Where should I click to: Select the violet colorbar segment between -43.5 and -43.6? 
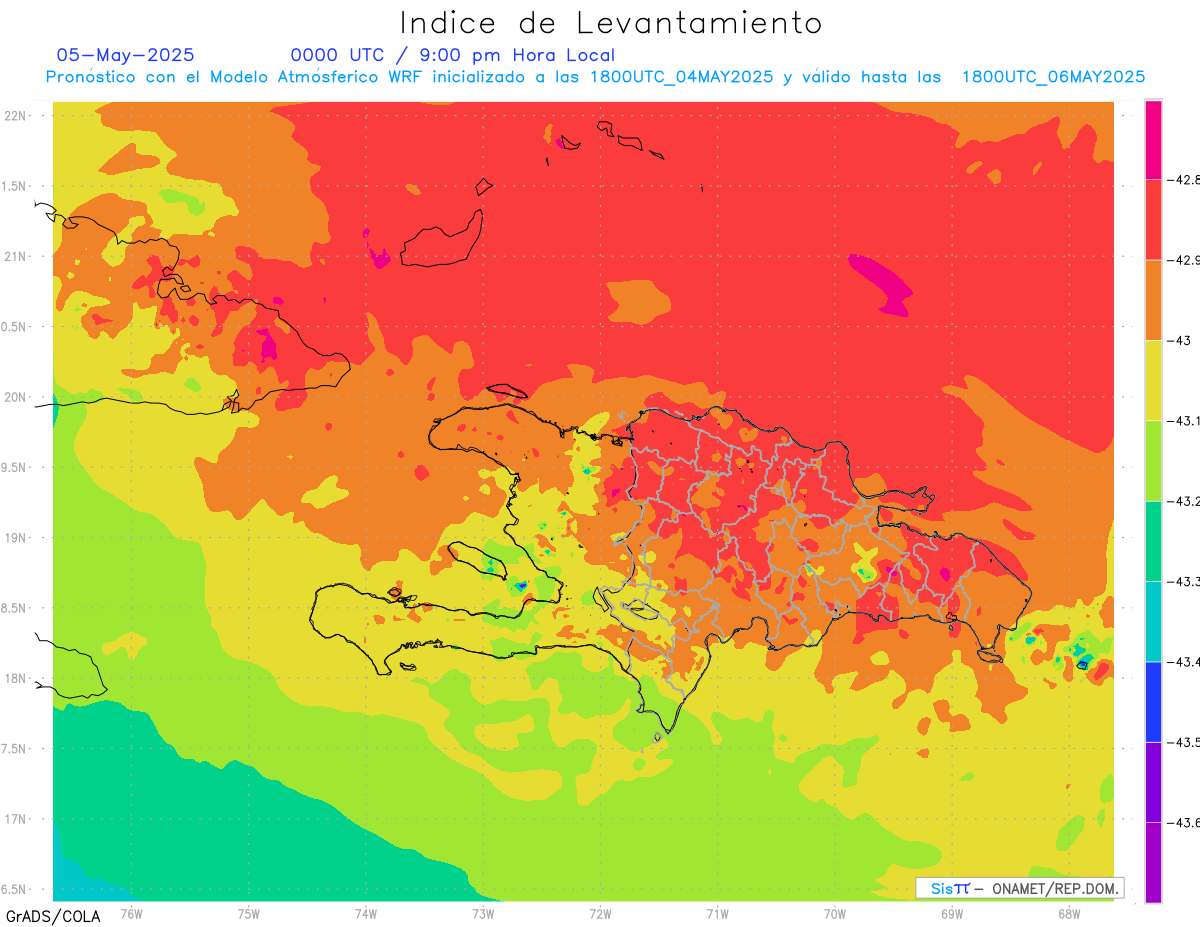tap(1153, 782)
